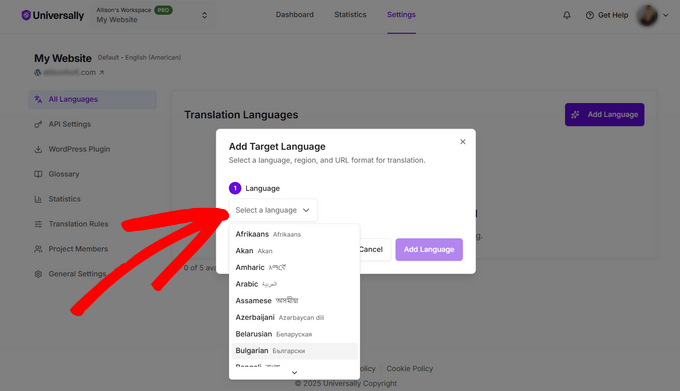
Task: Choose Amharic from the language list
Action: point(294,267)
